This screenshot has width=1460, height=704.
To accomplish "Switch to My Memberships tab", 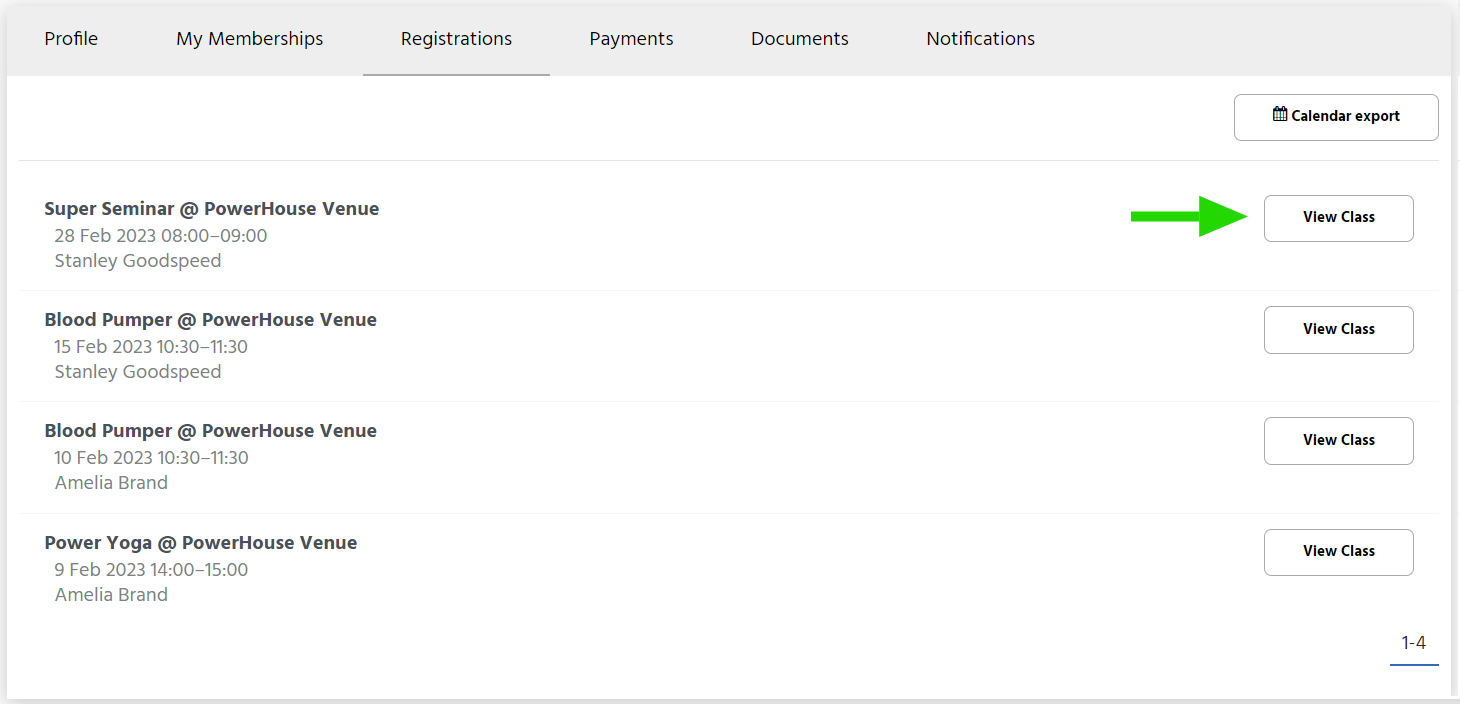I will click(x=250, y=39).
